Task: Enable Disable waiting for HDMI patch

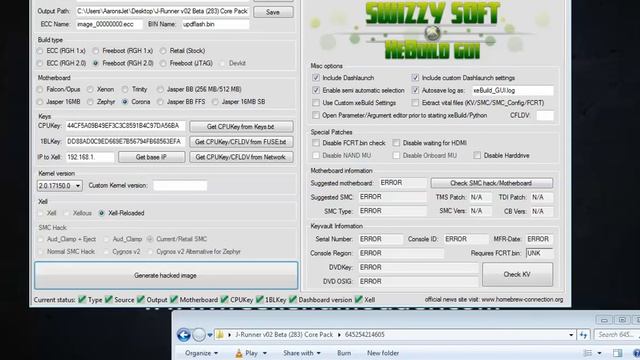Action: [x=396, y=143]
